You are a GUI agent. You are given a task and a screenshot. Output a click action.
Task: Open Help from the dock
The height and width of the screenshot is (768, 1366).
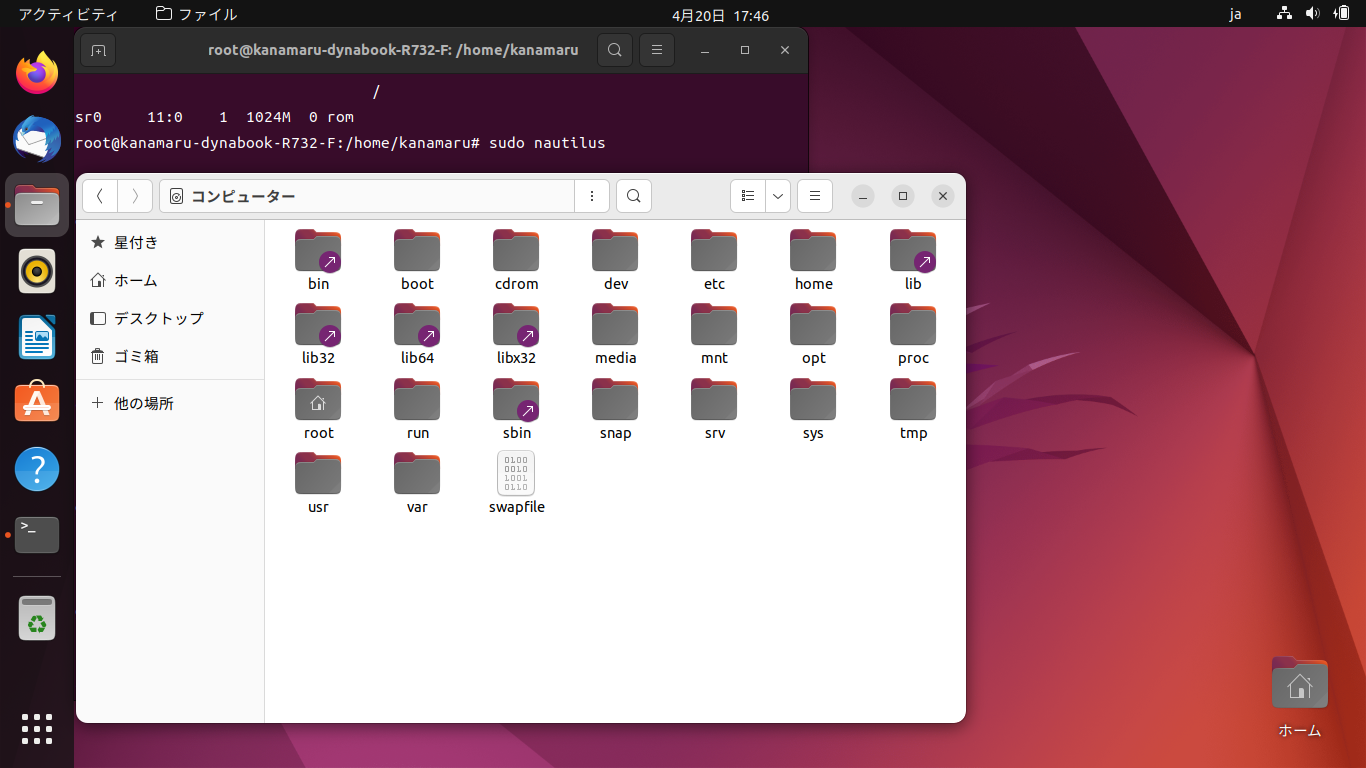[x=37, y=469]
